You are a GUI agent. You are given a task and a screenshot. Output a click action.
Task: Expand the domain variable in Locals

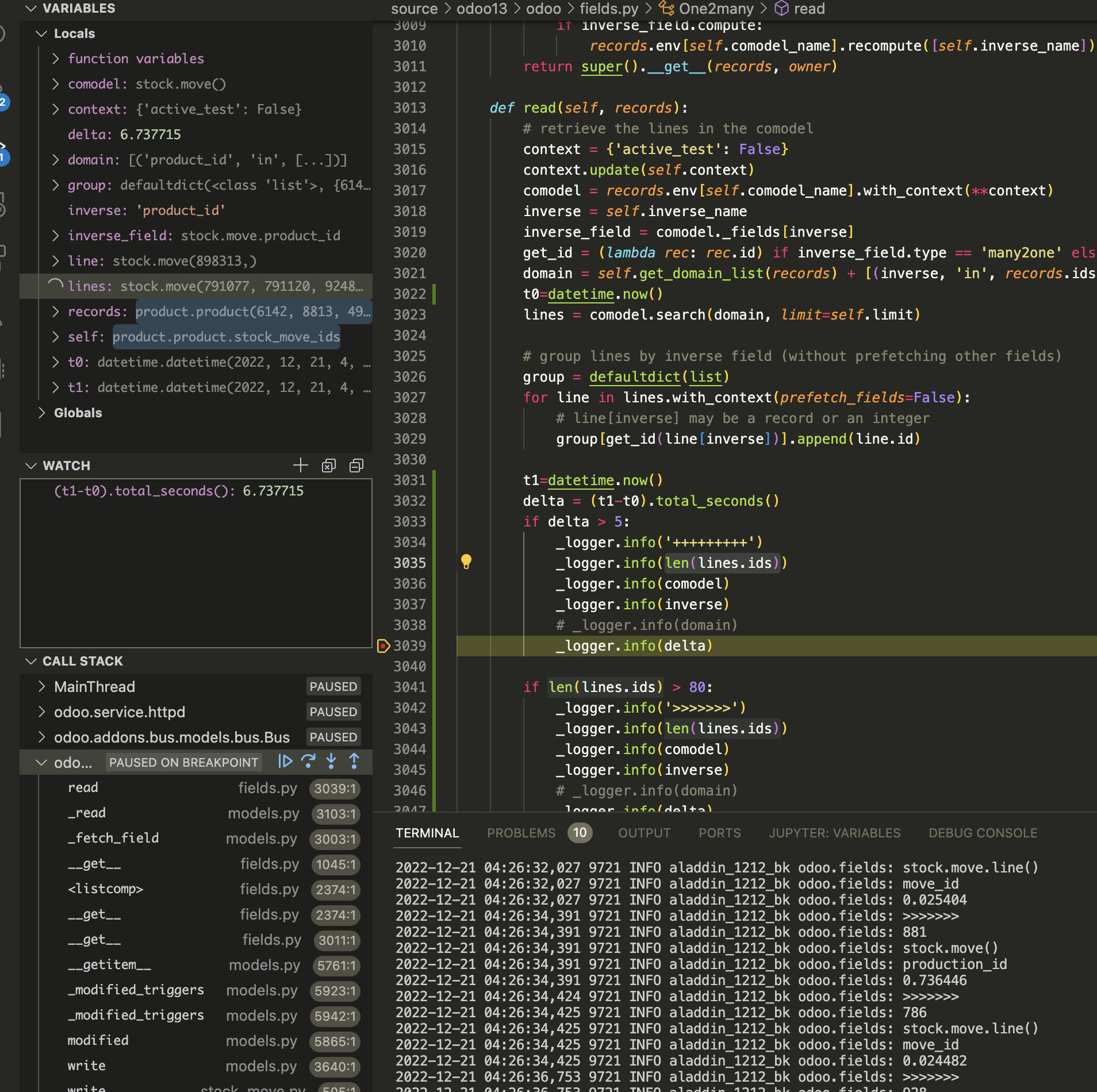click(56, 159)
